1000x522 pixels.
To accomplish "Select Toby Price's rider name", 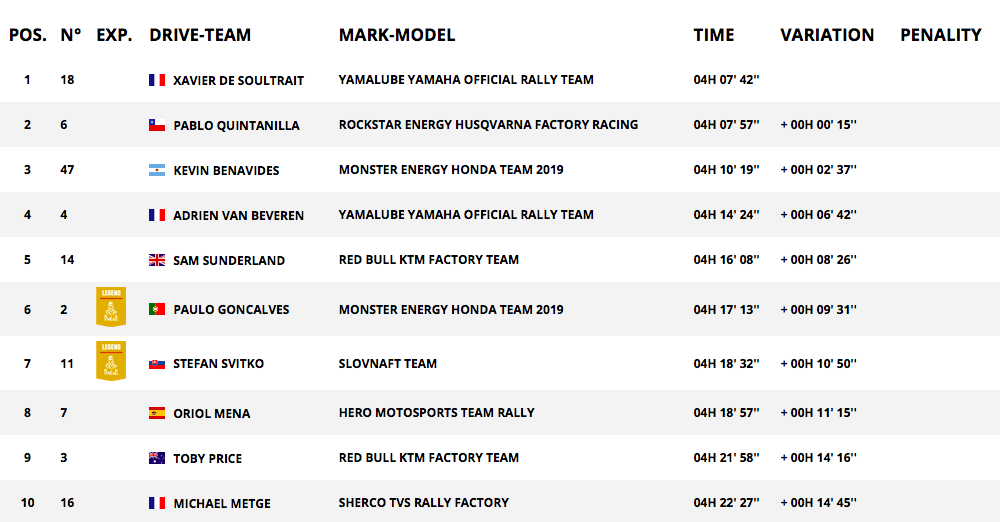I will 207,458.
